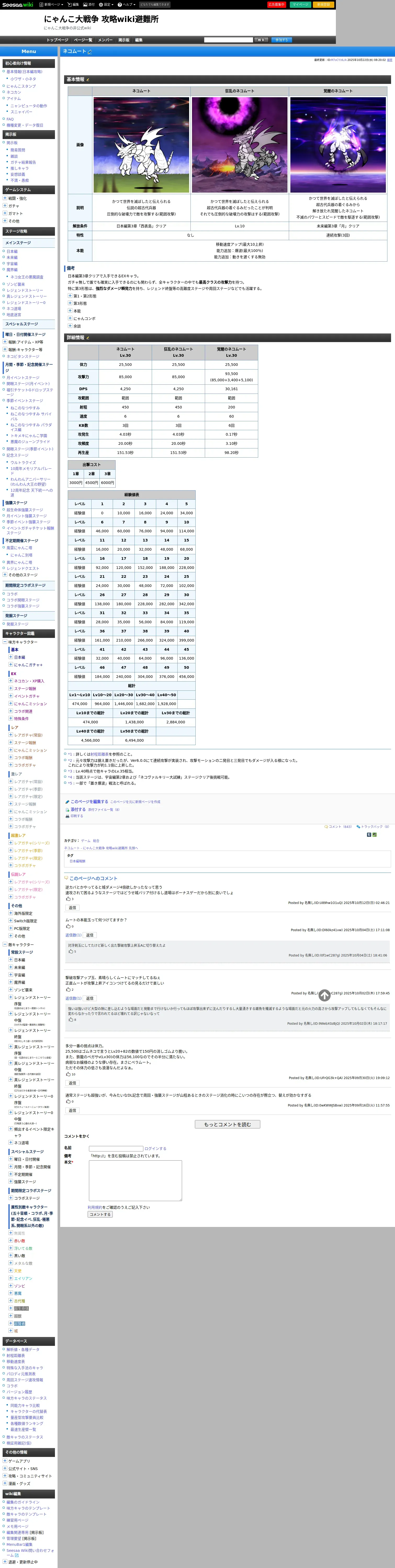The image size is (395, 1568).
Task: Click the トラックバック(0) icon
Action: tap(358, 827)
